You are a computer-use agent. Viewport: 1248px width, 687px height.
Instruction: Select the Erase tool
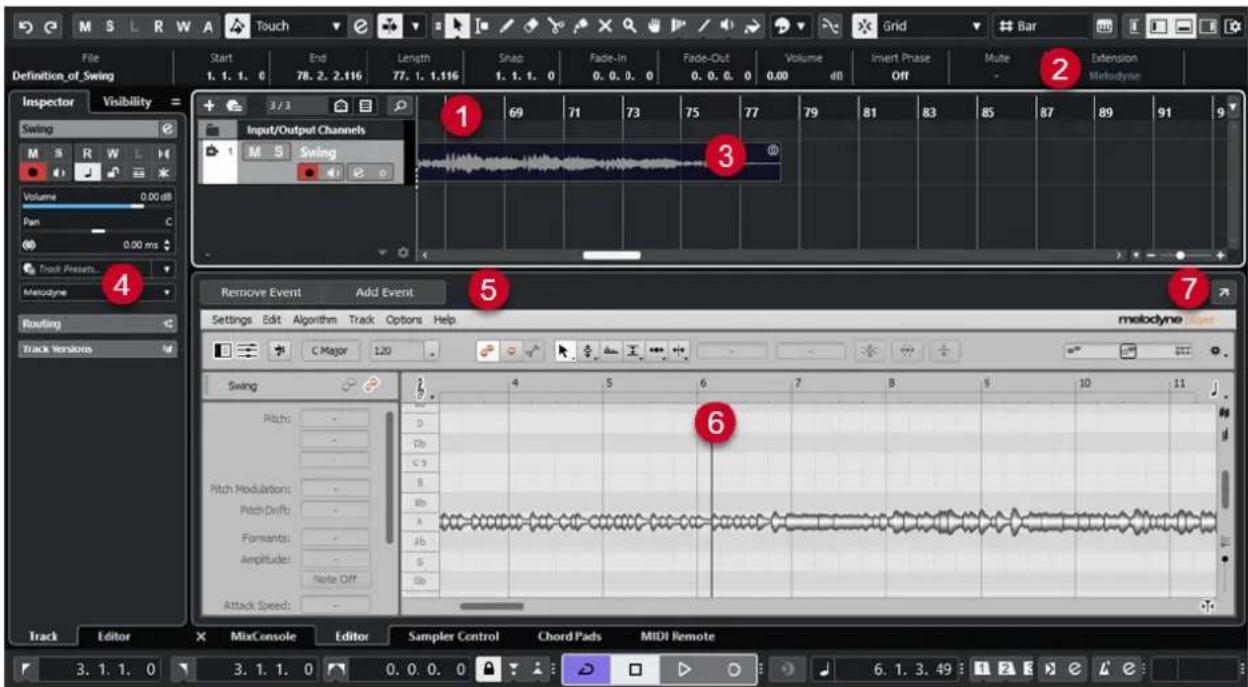point(531,25)
